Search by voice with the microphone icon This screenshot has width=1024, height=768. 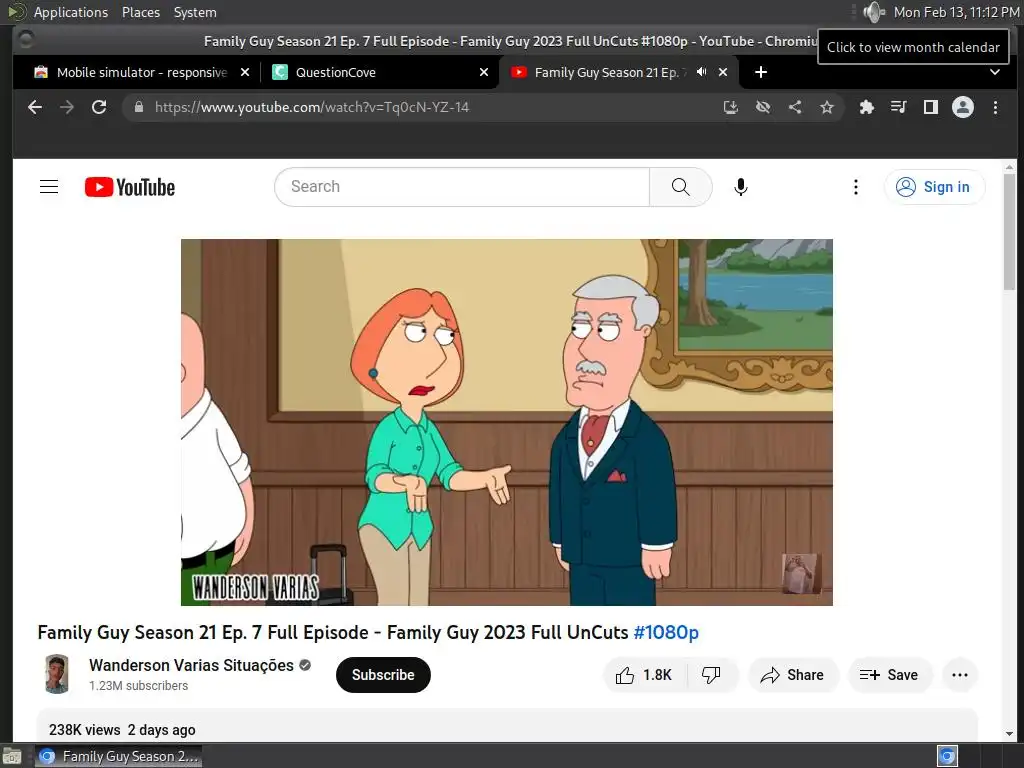(741, 187)
